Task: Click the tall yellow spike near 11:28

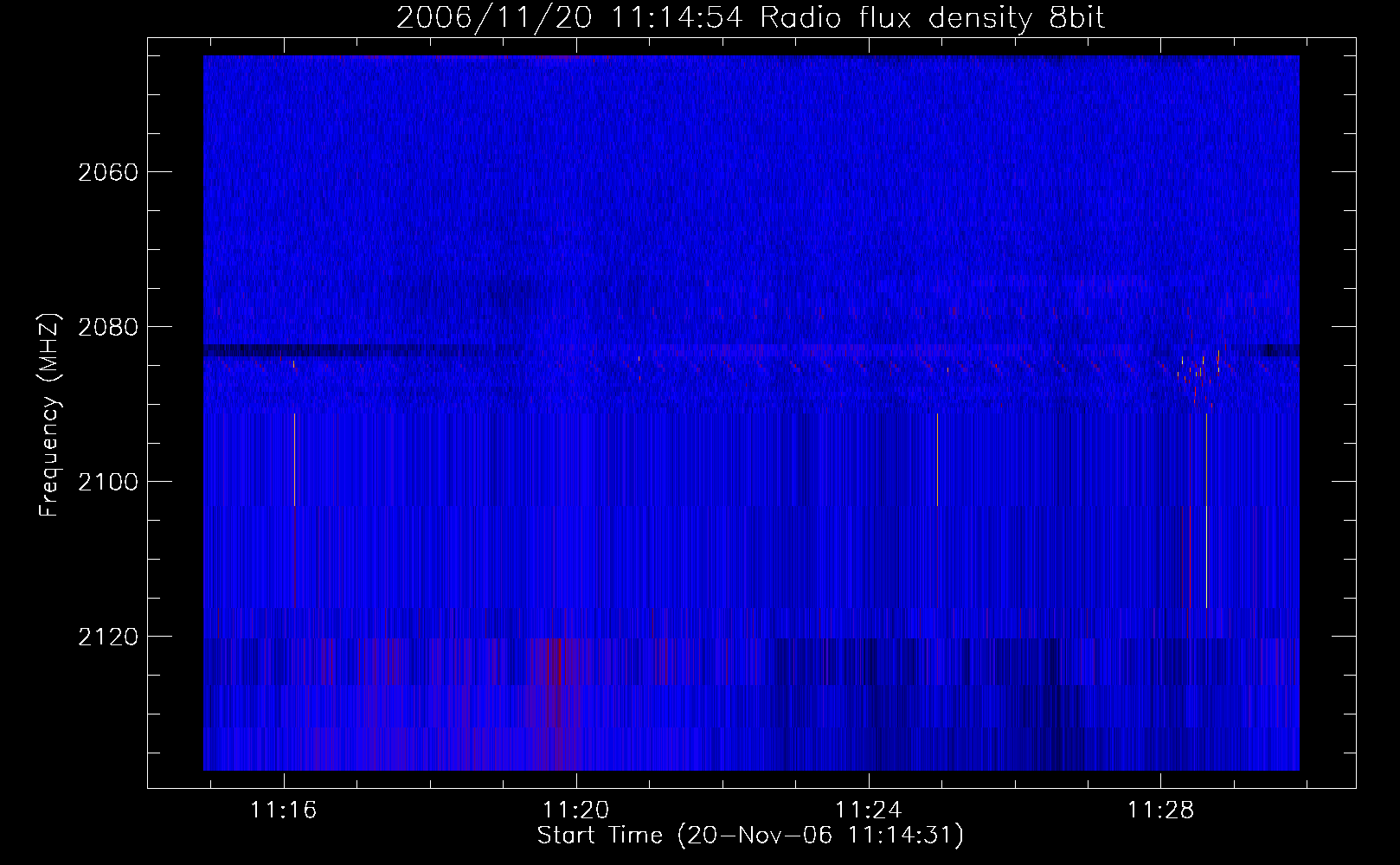Action: click(x=1206, y=510)
